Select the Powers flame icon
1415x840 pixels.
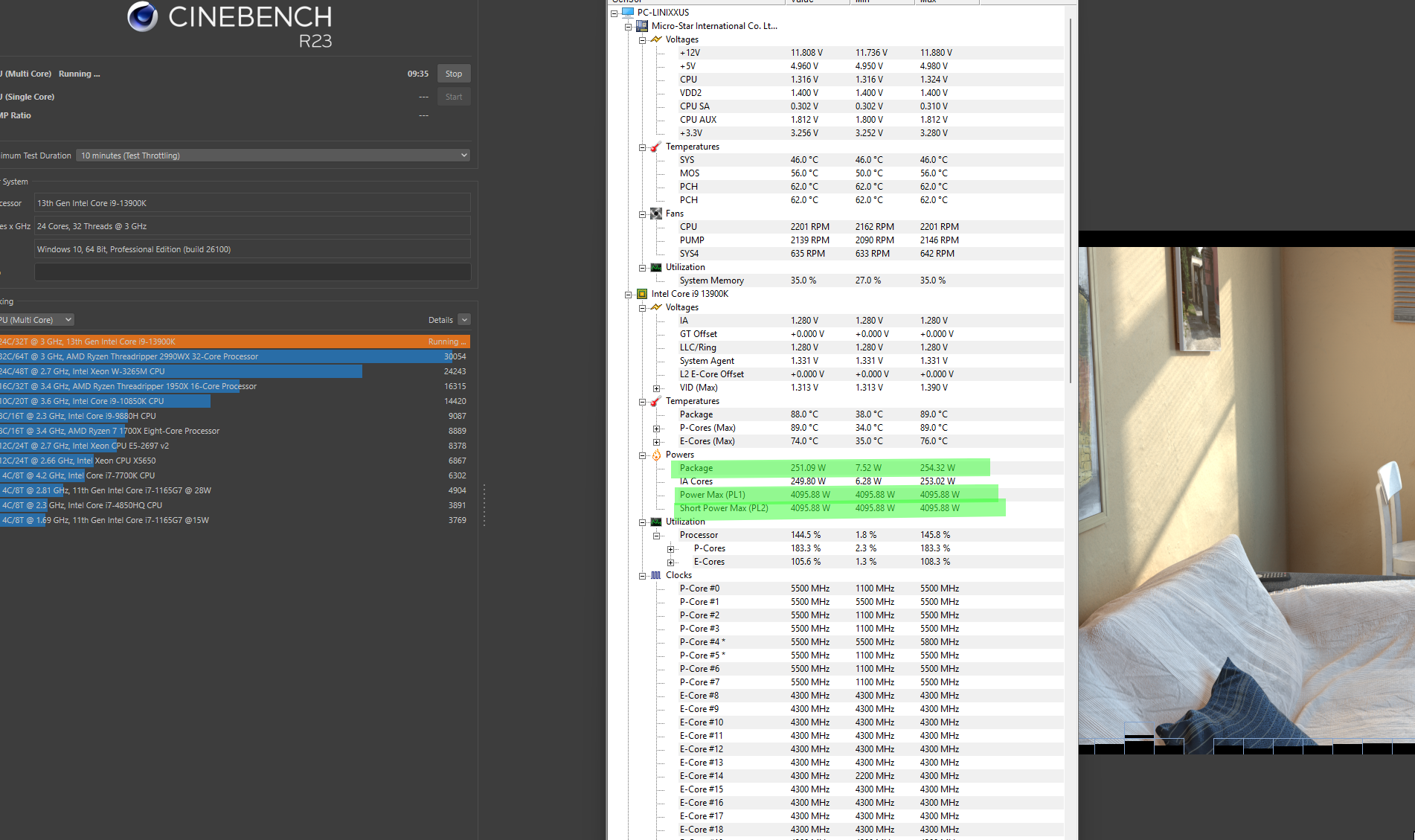(655, 455)
